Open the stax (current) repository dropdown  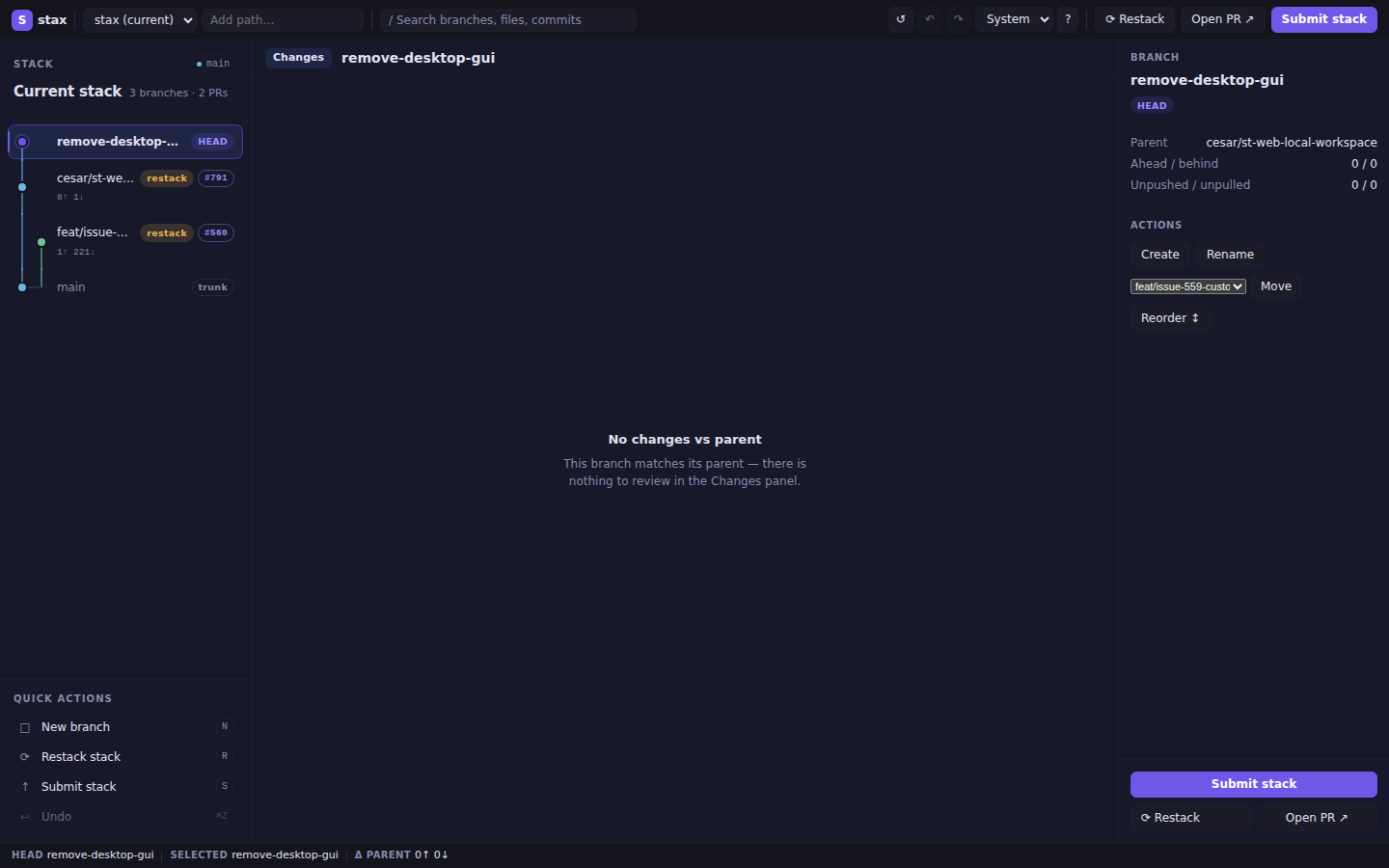point(140,19)
